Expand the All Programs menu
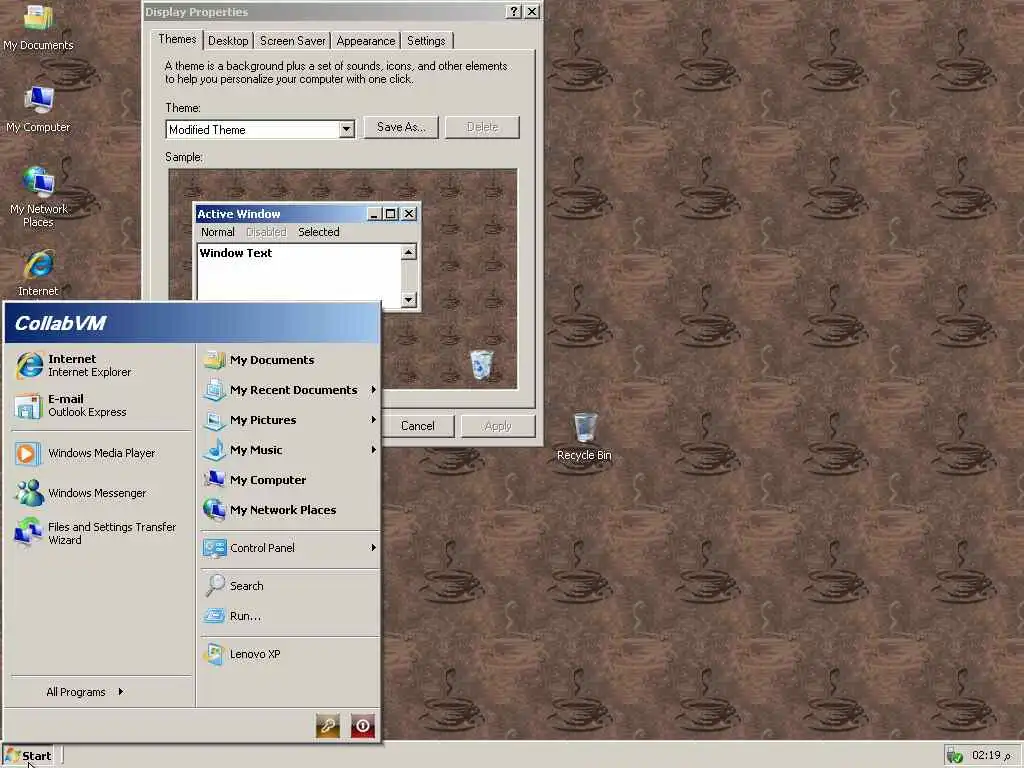This screenshot has width=1024, height=768. pos(85,692)
